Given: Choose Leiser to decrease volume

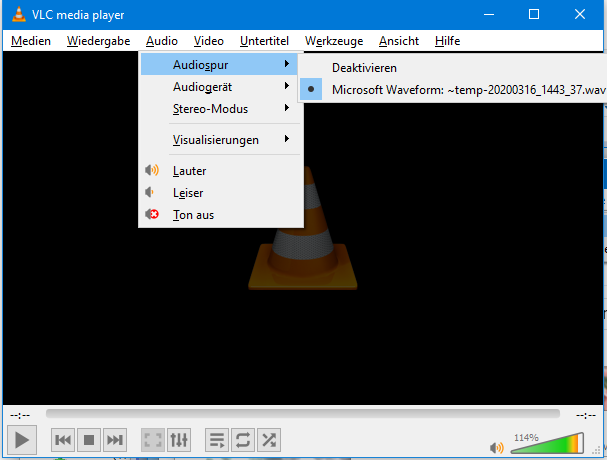Looking at the screenshot, I should coord(219,192).
